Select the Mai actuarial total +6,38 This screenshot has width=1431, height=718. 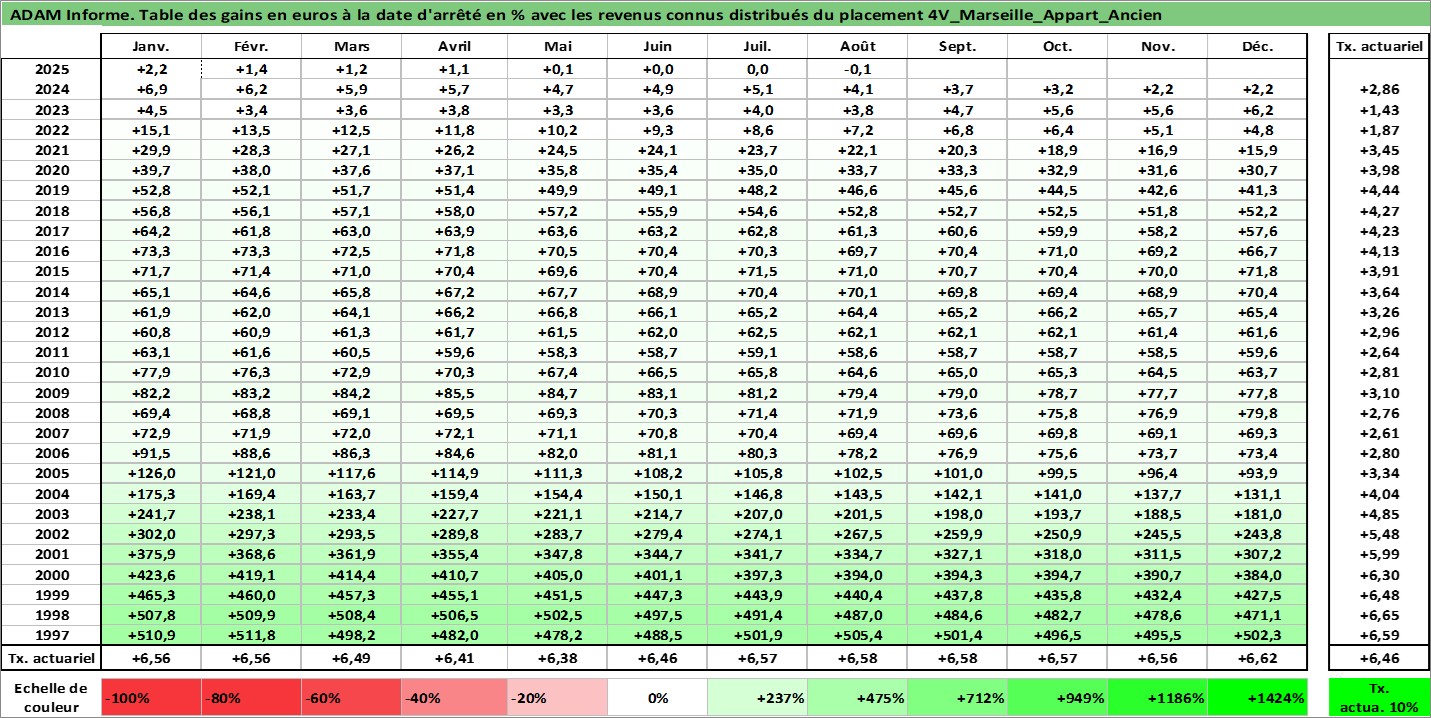pyautogui.click(x=557, y=658)
